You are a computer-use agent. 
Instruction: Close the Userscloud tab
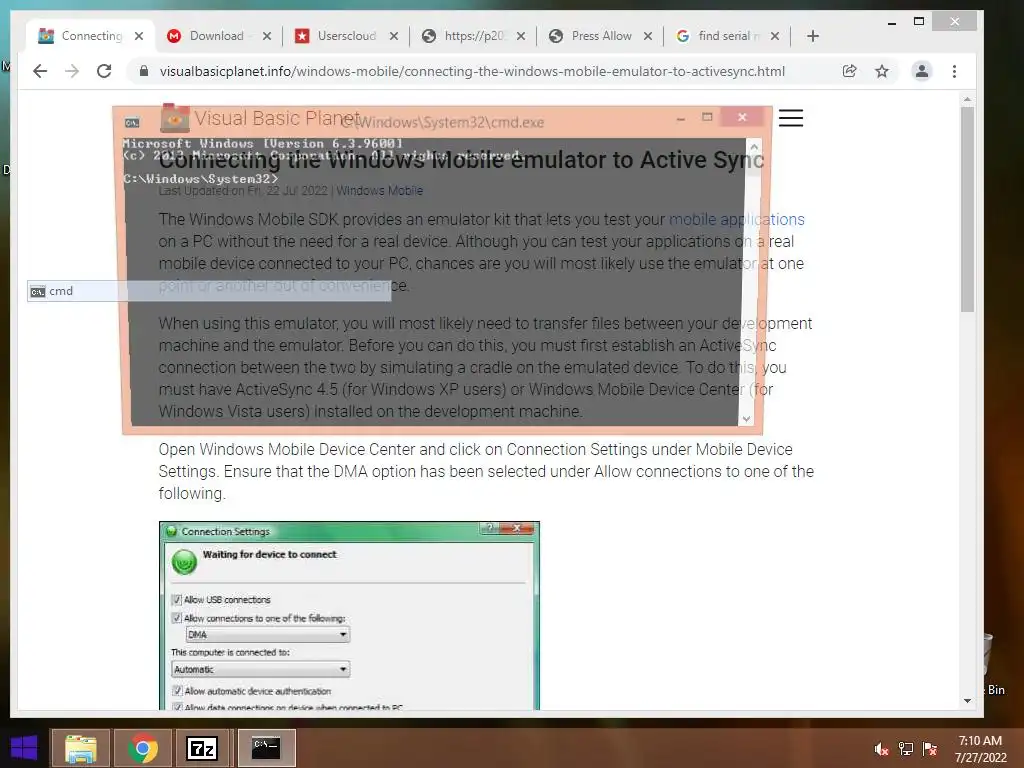[x=394, y=36]
